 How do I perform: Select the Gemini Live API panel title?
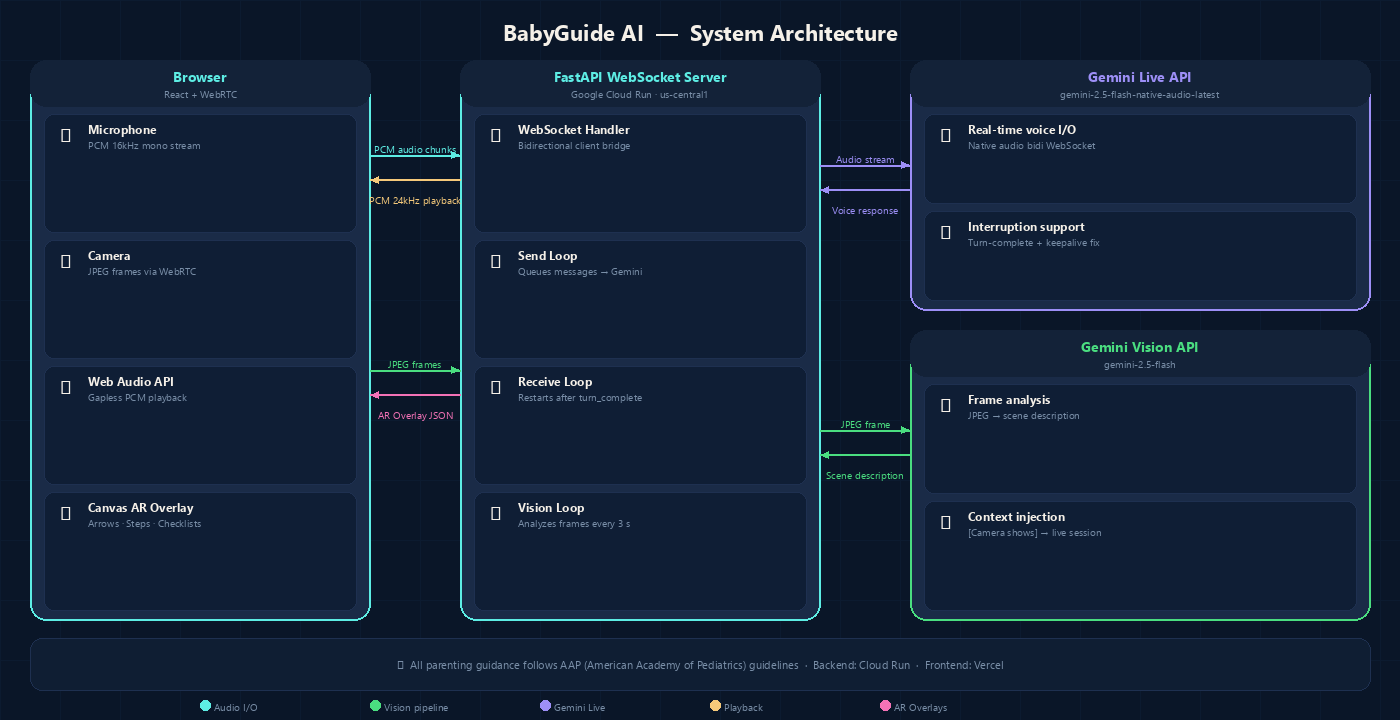point(1140,77)
